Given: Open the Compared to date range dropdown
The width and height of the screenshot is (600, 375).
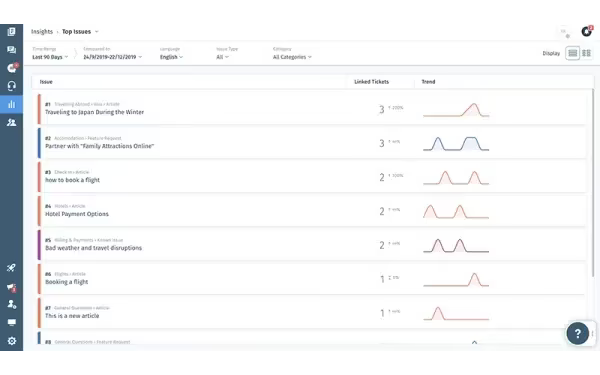Looking at the screenshot, I should pyautogui.click(x=112, y=57).
